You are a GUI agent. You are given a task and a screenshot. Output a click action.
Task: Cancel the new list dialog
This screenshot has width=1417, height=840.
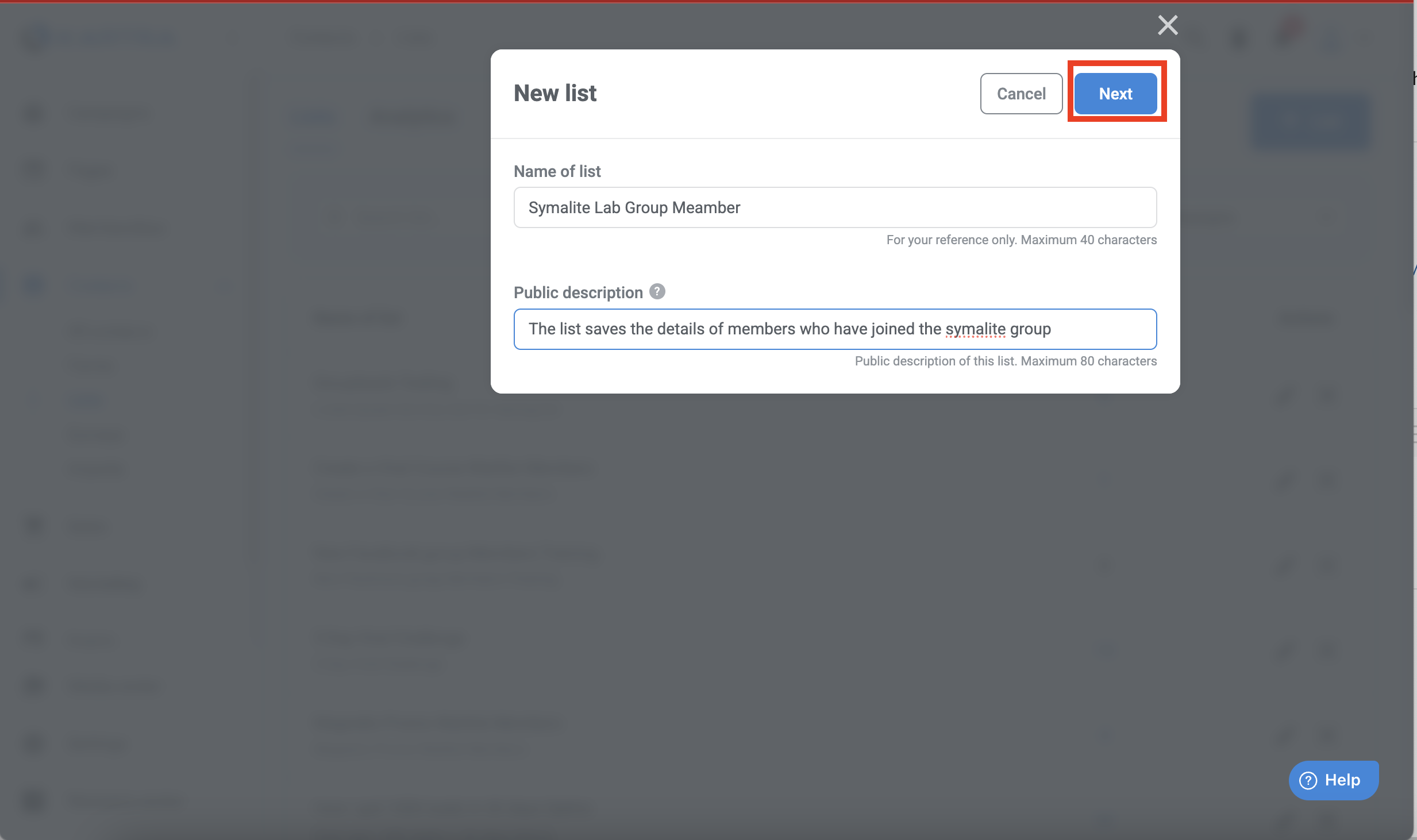coord(1021,94)
